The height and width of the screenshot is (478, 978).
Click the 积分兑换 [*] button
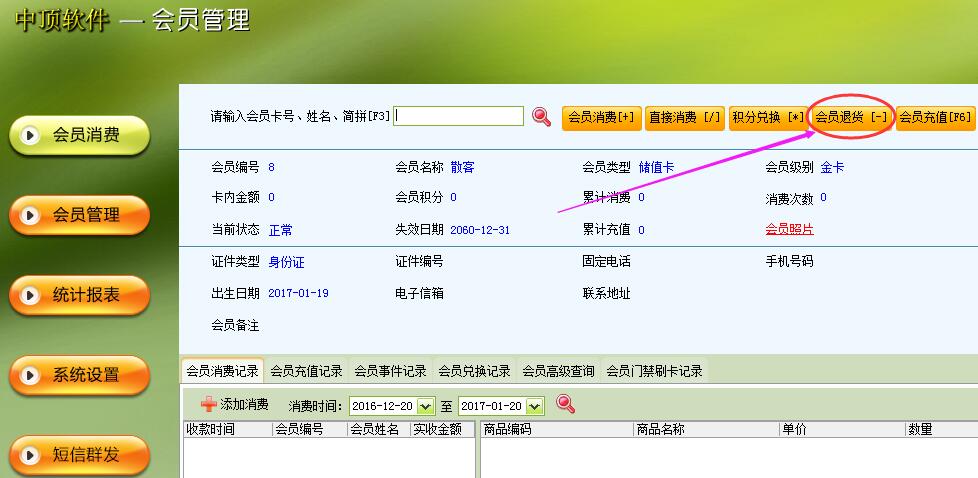pyautogui.click(x=768, y=117)
